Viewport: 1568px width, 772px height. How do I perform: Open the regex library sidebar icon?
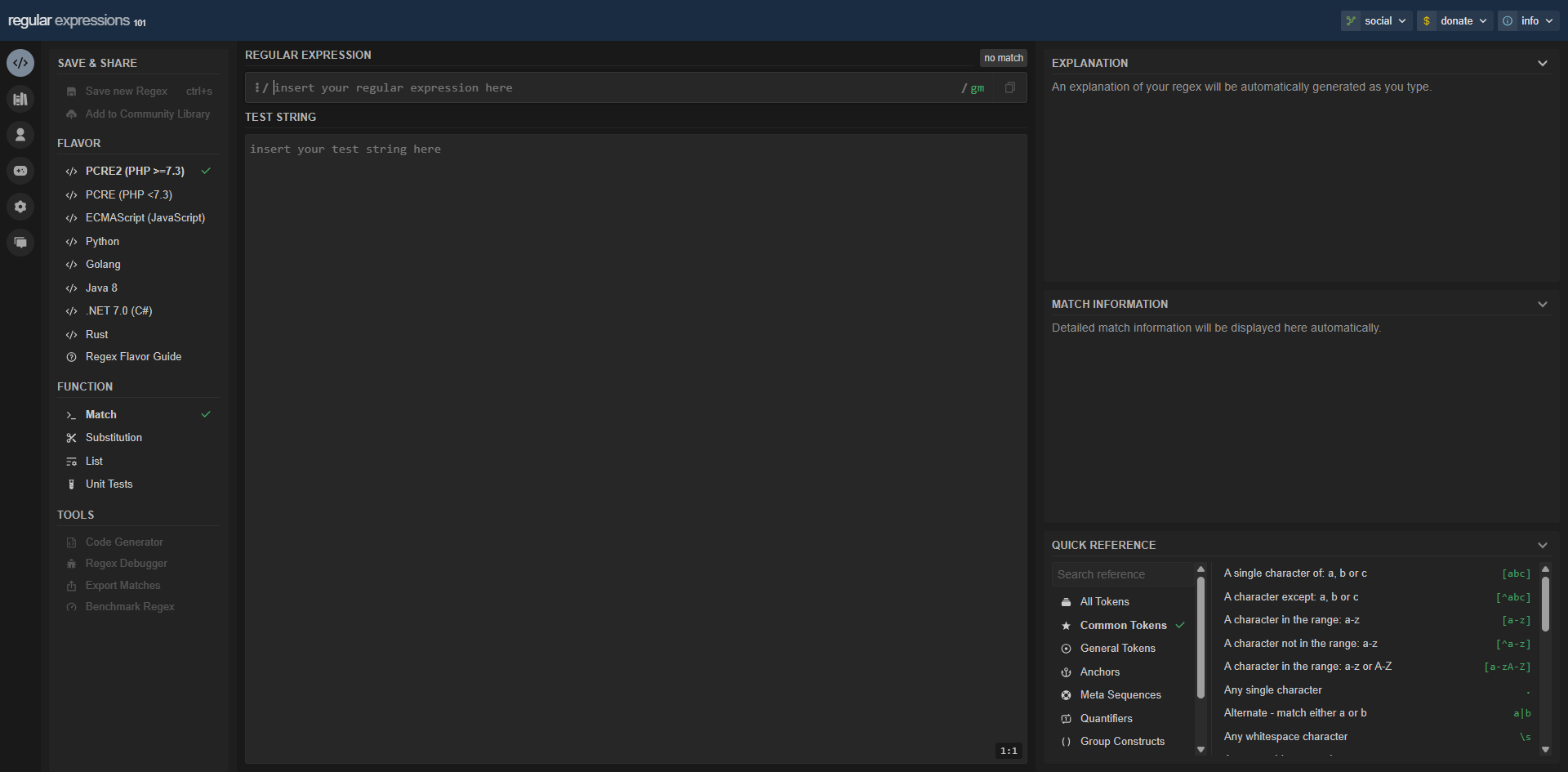[x=20, y=99]
